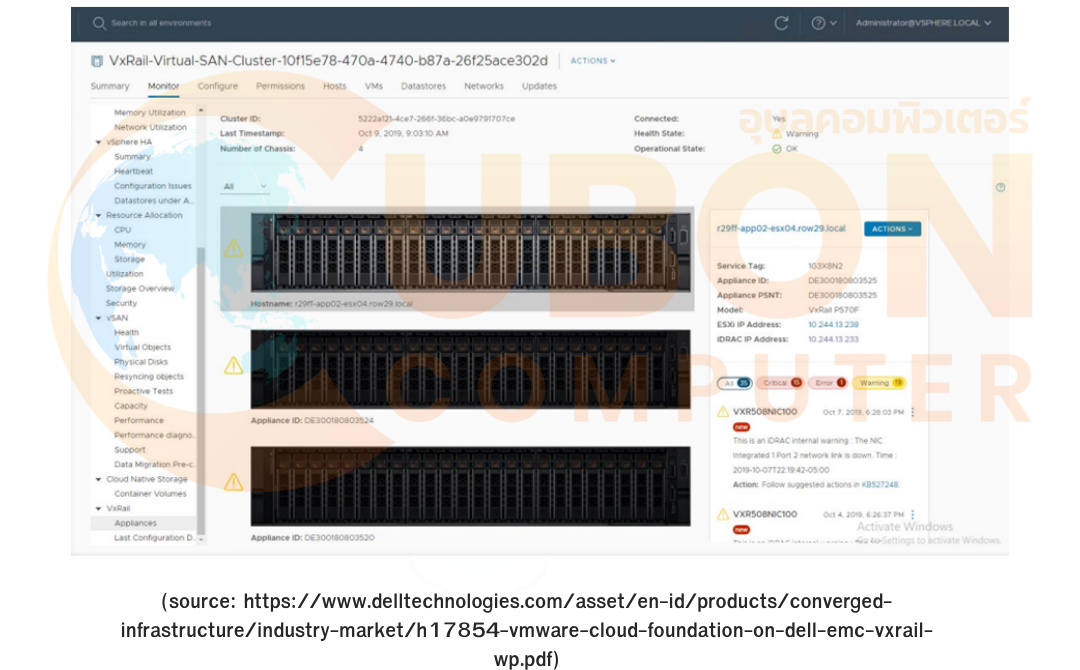Click blue ACTIONS button for host r29ff-app02-esx04
This screenshot has width=1080, height=670.
[892, 229]
